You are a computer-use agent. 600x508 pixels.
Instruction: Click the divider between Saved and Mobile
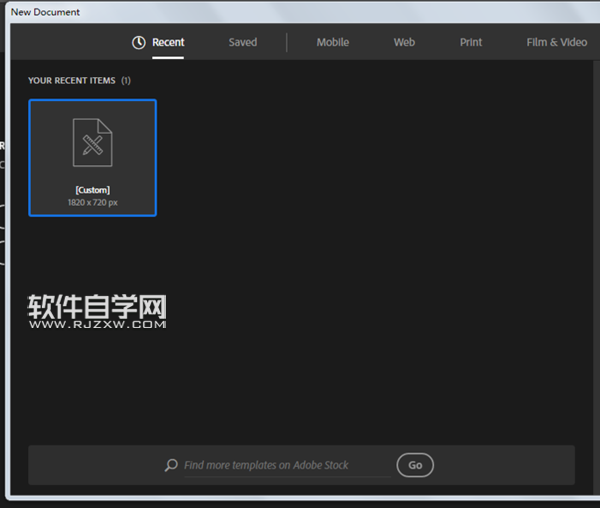point(287,42)
